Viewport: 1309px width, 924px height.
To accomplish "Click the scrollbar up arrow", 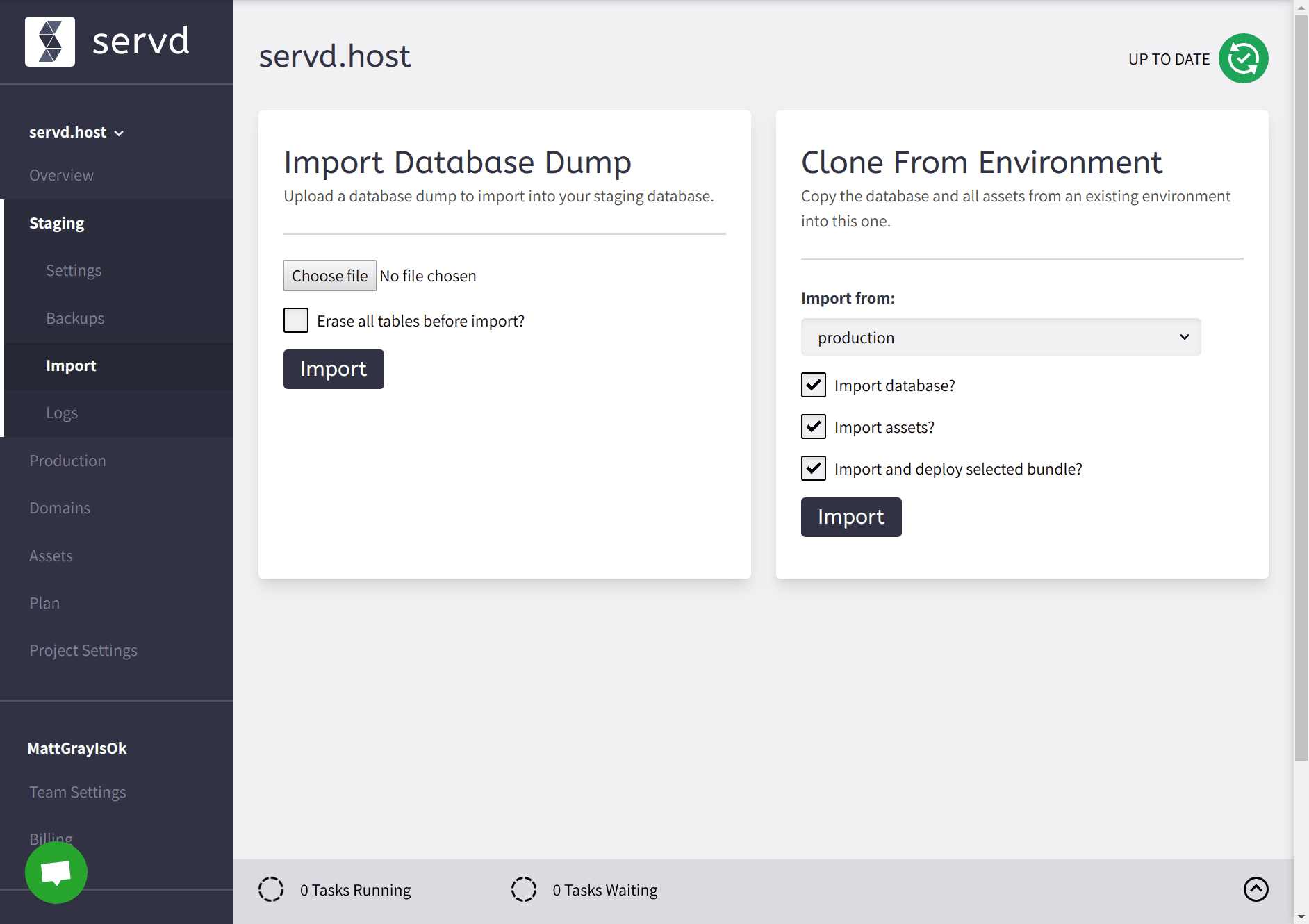I will point(1301,8).
